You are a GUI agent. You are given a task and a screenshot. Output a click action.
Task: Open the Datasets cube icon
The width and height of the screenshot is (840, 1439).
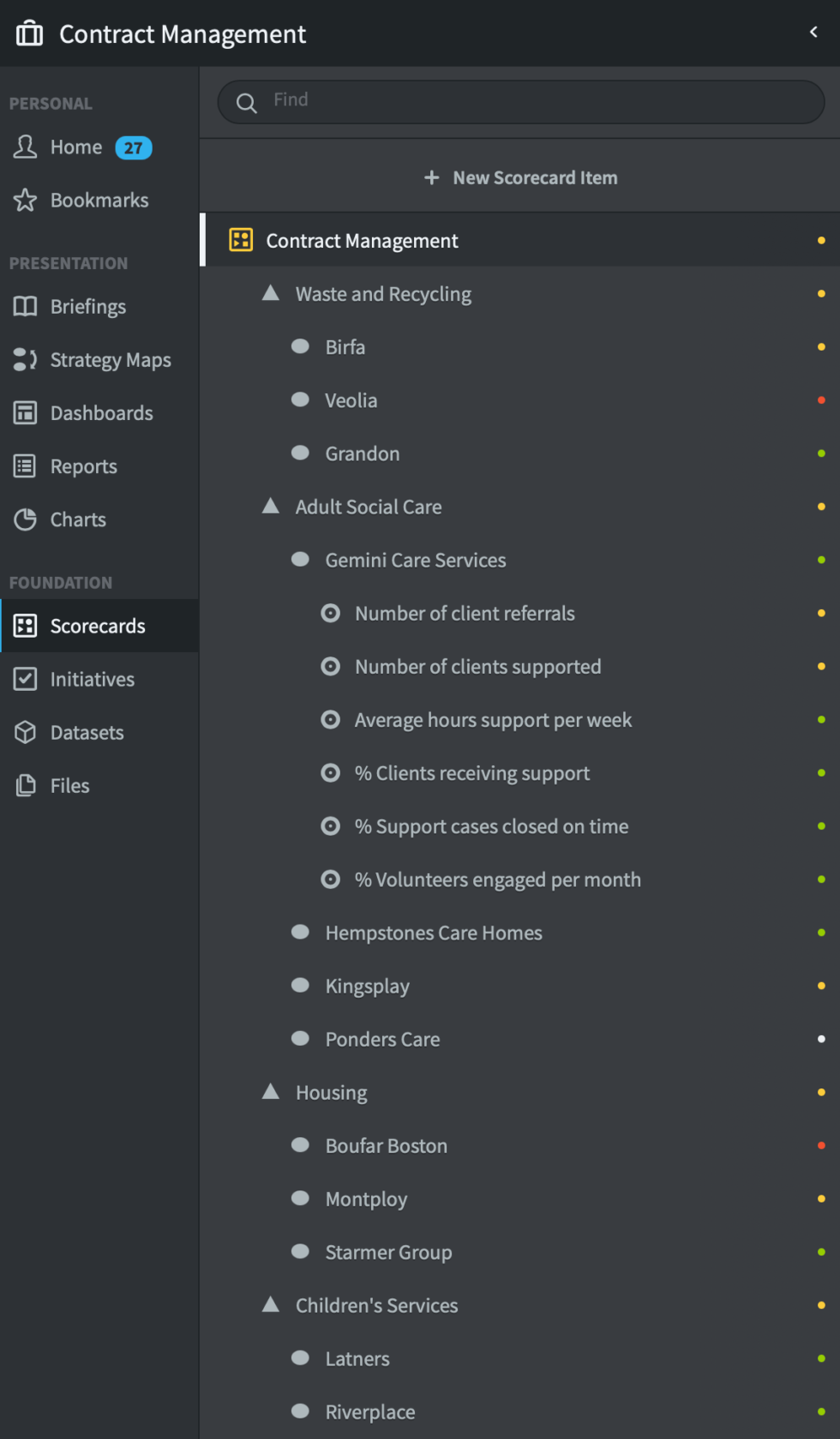point(26,733)
